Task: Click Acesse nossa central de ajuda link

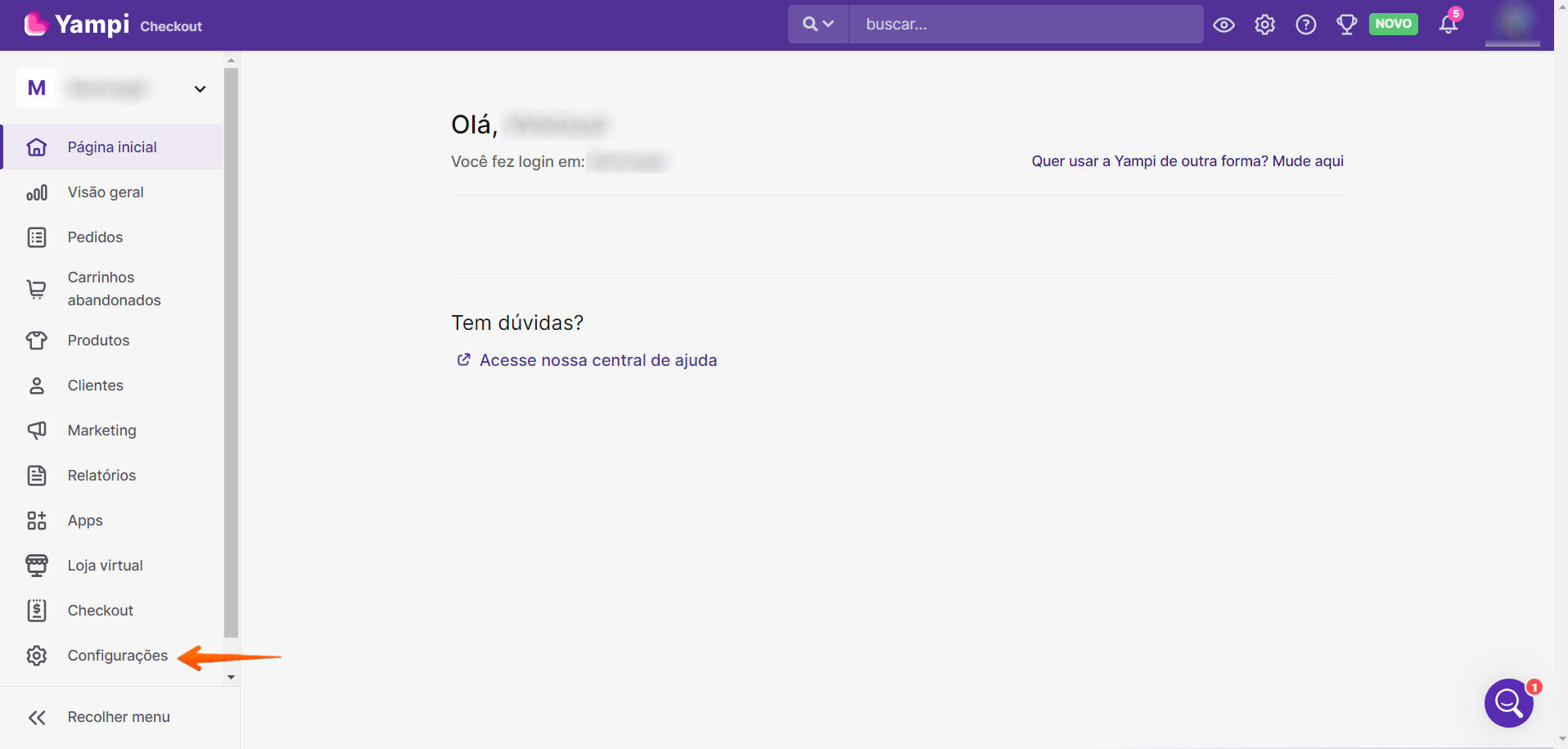Action: point(597,360)
